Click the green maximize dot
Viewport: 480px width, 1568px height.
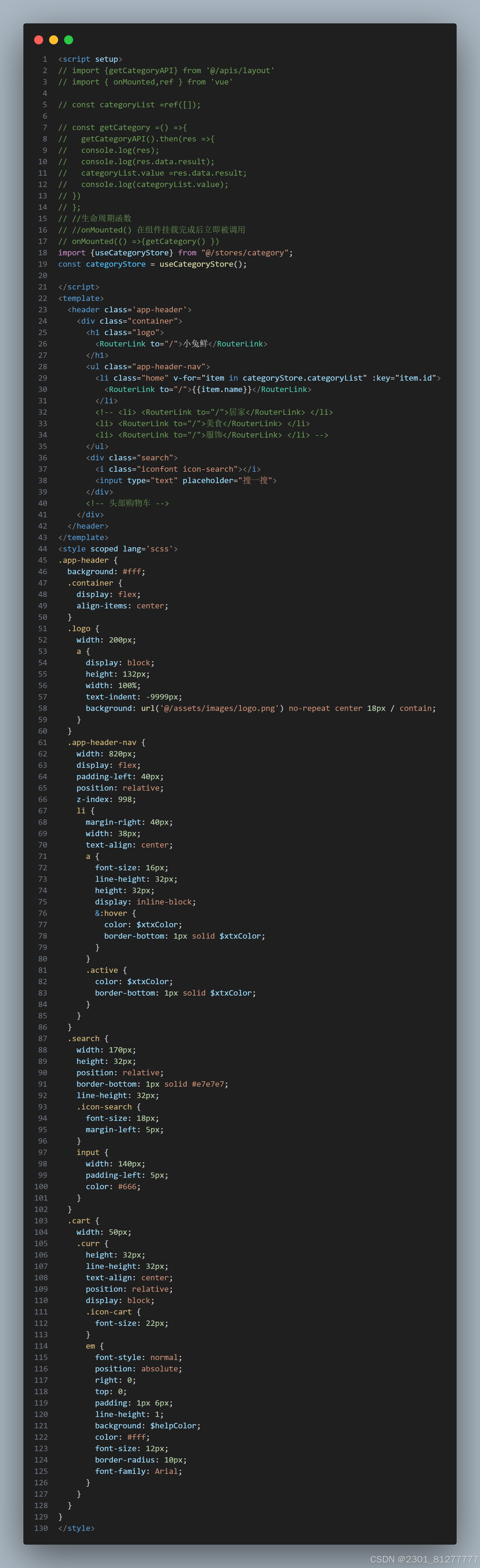coord(69,40)
